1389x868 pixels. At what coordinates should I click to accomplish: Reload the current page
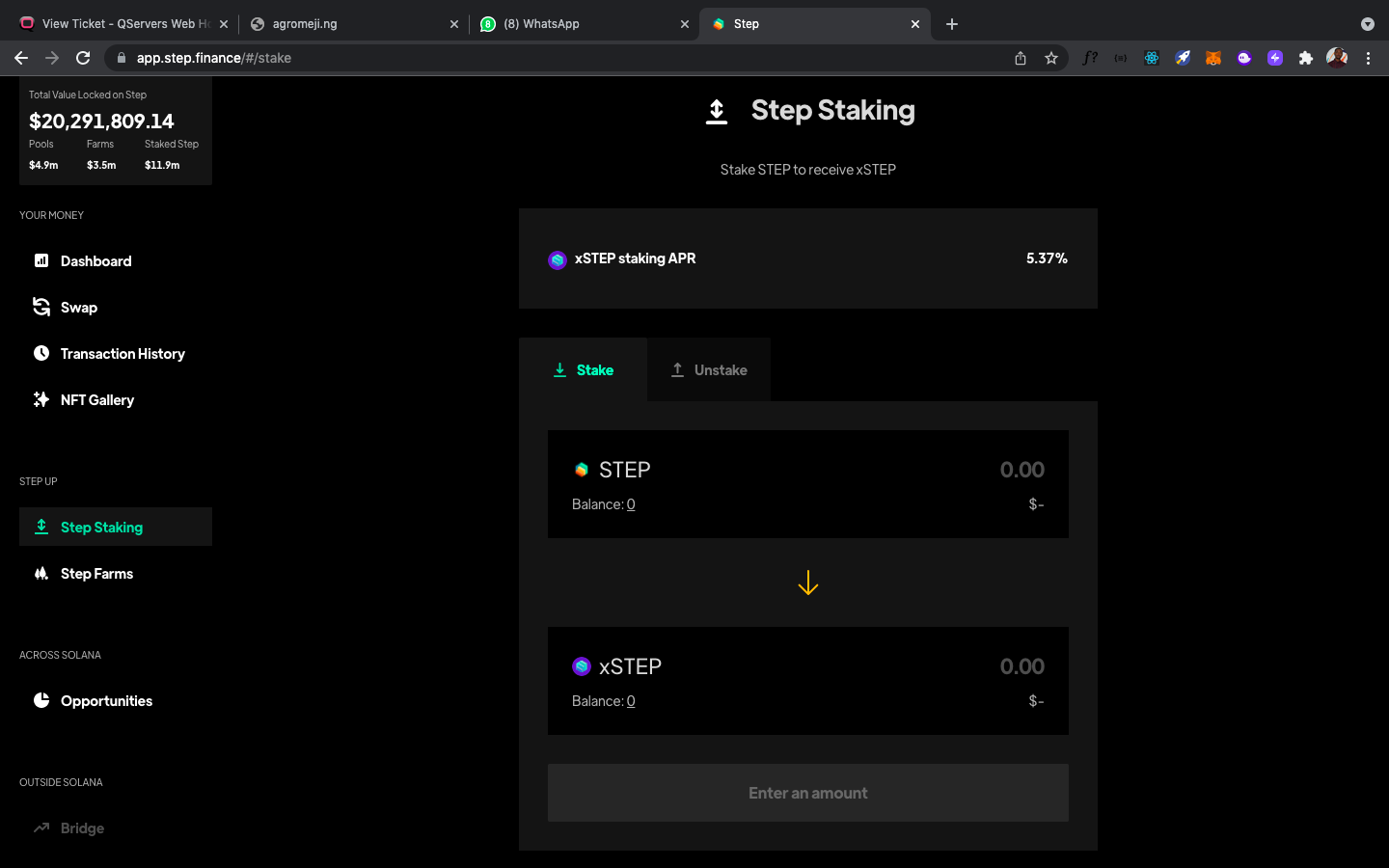point(83,58)
